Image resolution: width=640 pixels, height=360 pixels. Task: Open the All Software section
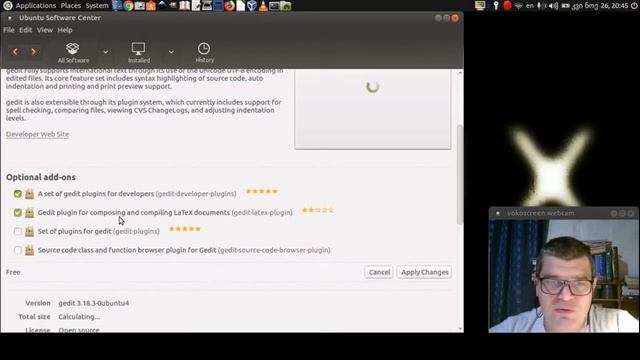pyautogui.click(x=73, y=53)
